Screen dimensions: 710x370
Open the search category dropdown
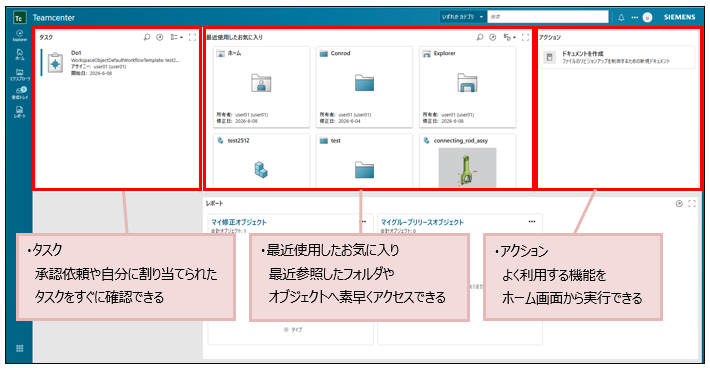(x=463, y=17)
